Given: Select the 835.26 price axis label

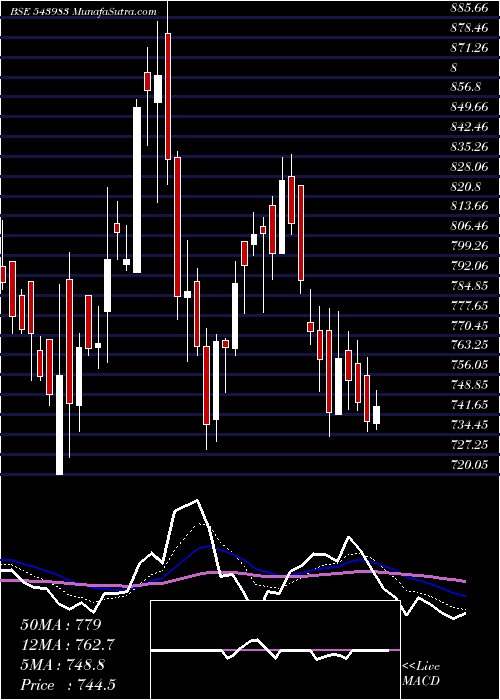Looking at the screenshot, I should pos(470,146).
